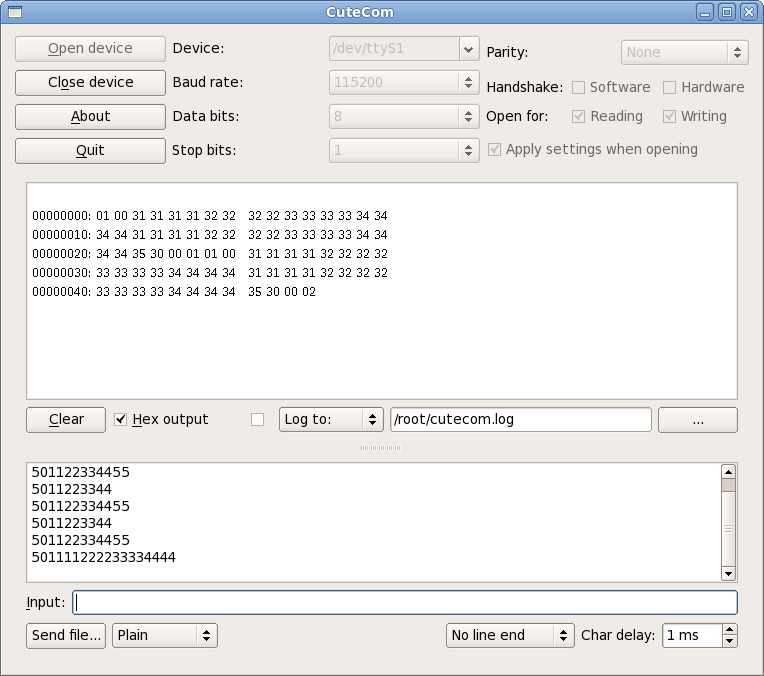Click the Char delay 1 ms field
This screenshot has height=676, width=764.
point(692,636)
